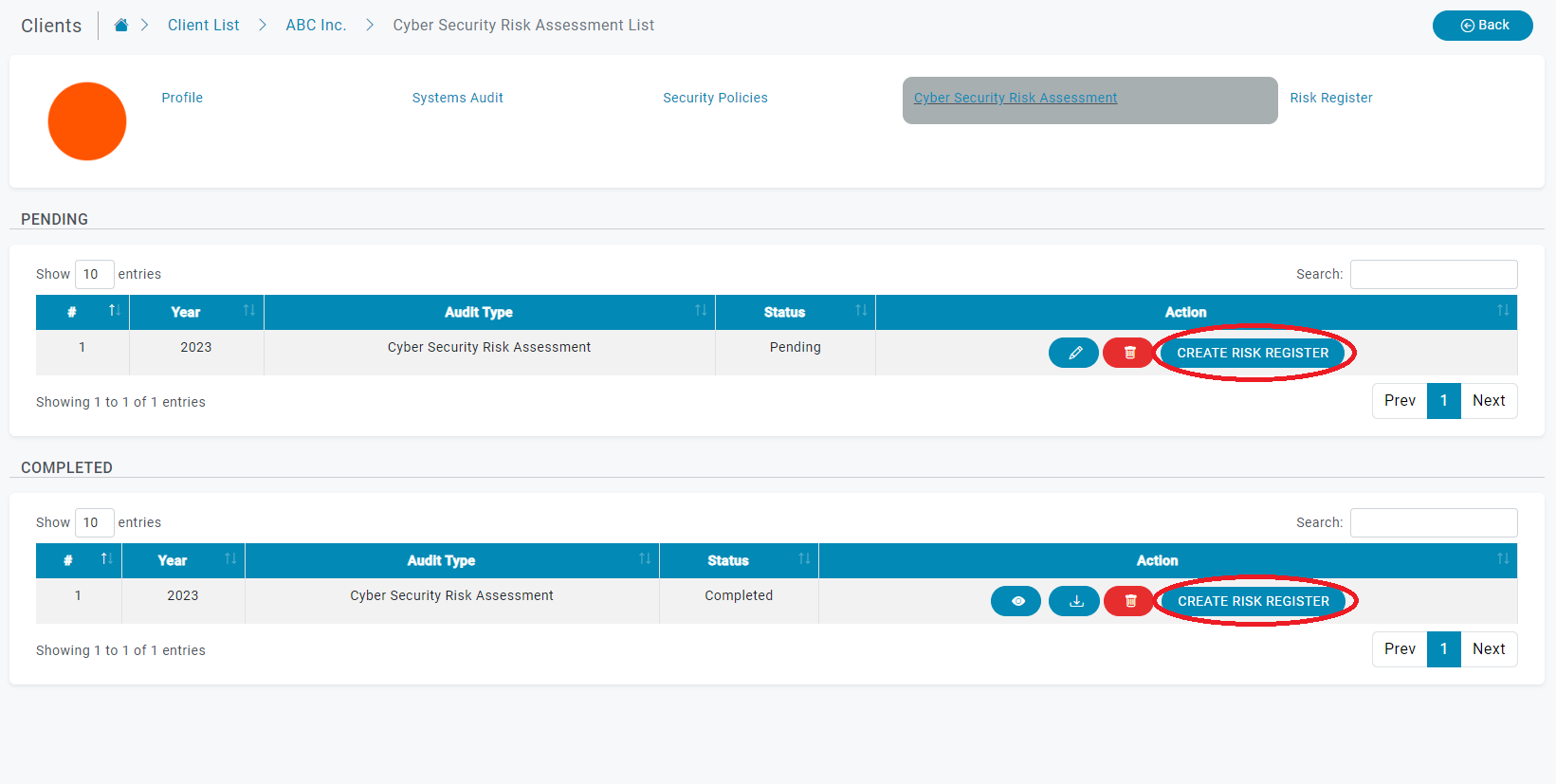
Task: Go to the Security Policies tab
Action: [x=715, y=98]
